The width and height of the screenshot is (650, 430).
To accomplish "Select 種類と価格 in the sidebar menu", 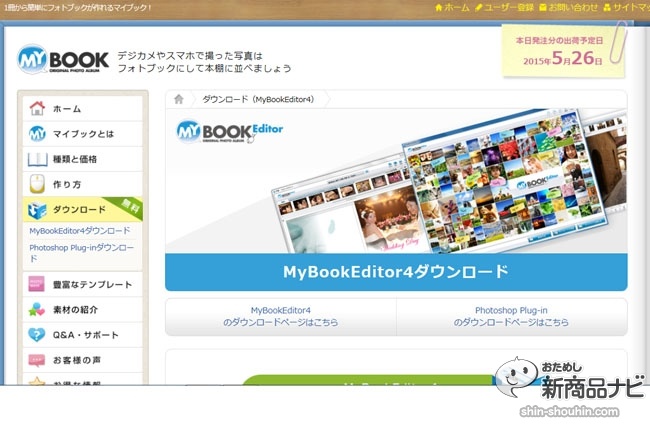I will pyautogui.click(x=82, y=159).
